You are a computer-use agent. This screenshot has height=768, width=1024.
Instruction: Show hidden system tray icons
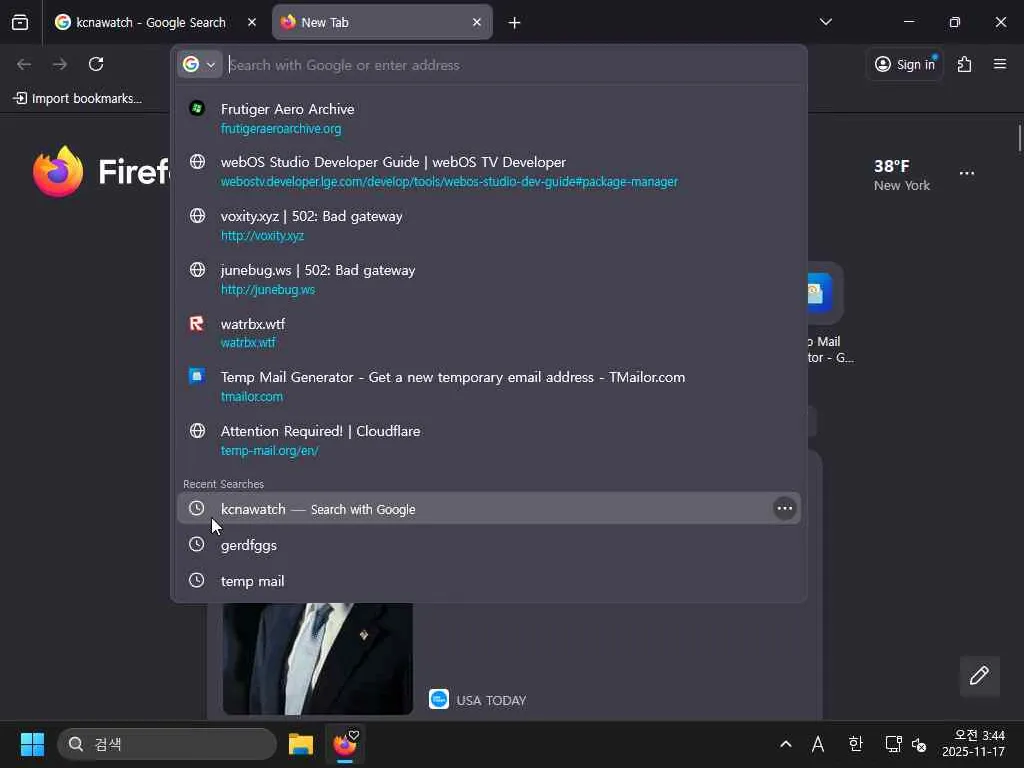coord(786,744)
